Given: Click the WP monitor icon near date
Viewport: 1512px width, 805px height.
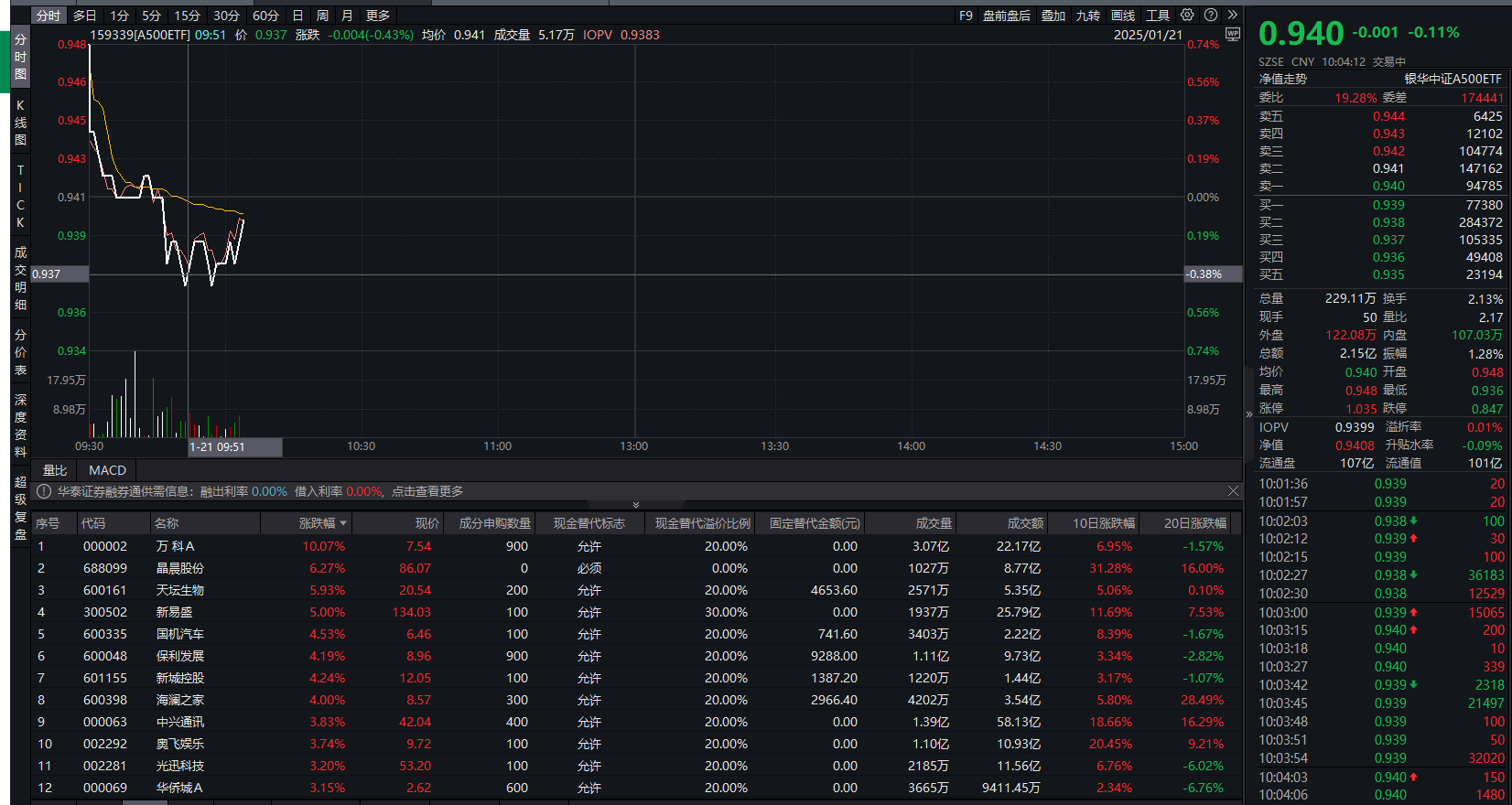Looking at the screenshot, I should click(x=1233, y=35).
